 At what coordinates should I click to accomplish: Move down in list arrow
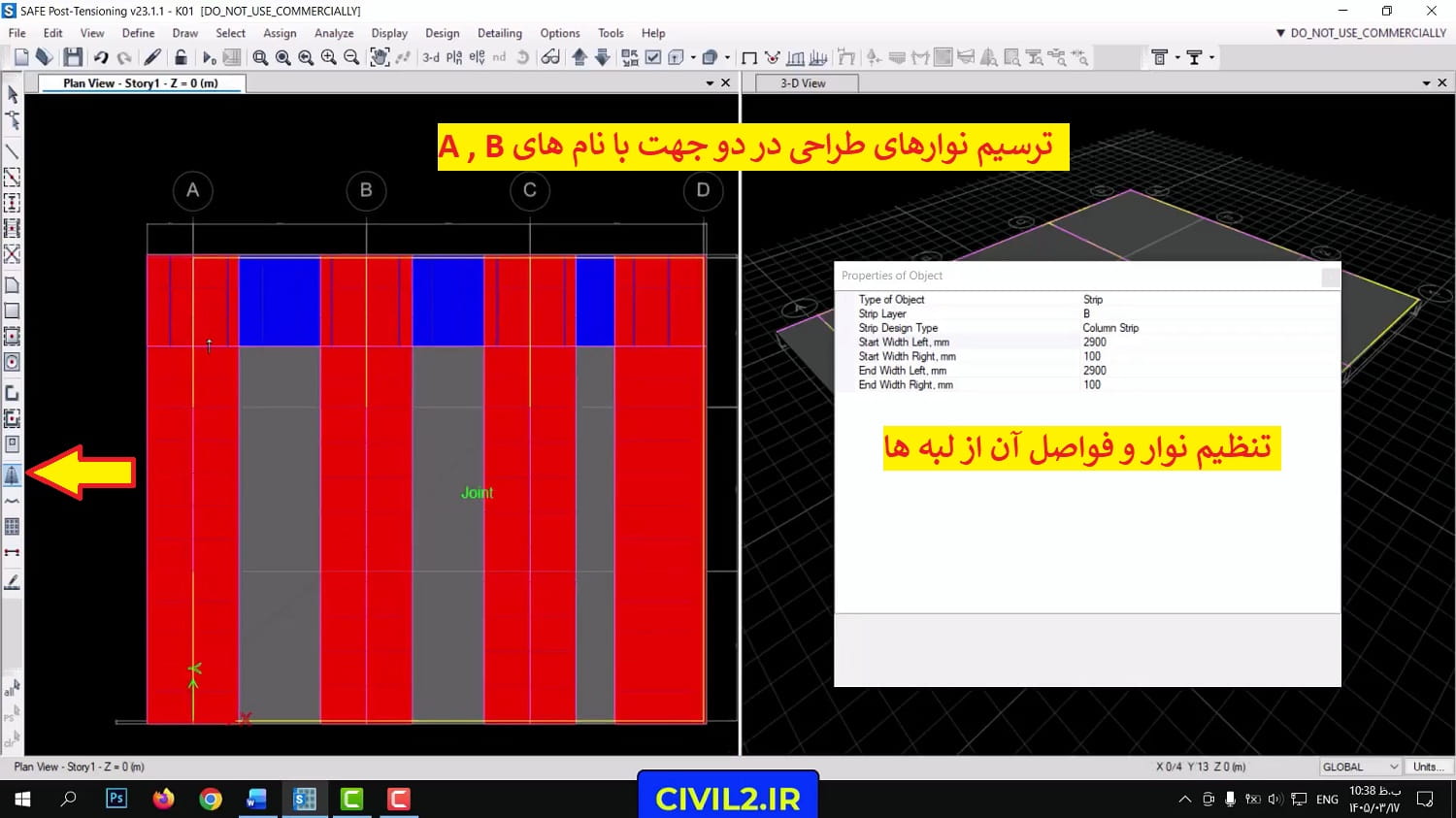[x=603, y=57]
